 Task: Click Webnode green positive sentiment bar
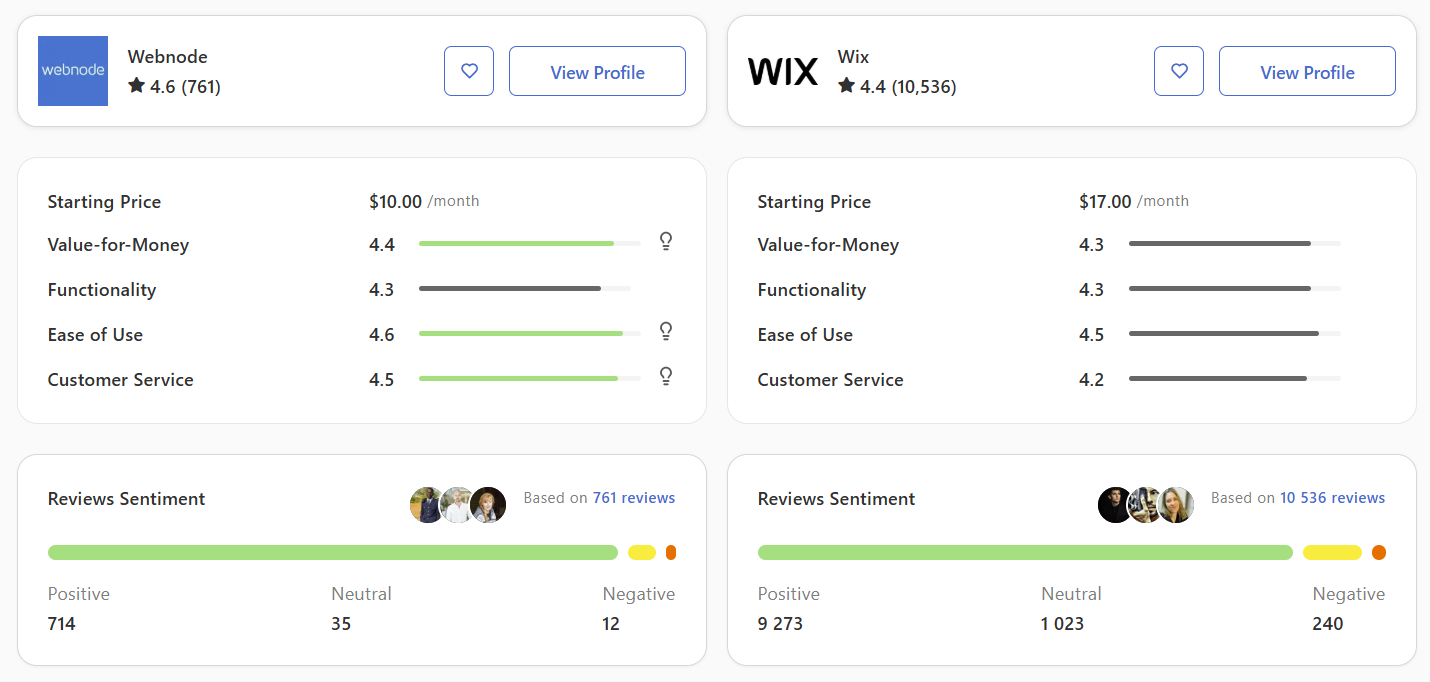(333, 552)
